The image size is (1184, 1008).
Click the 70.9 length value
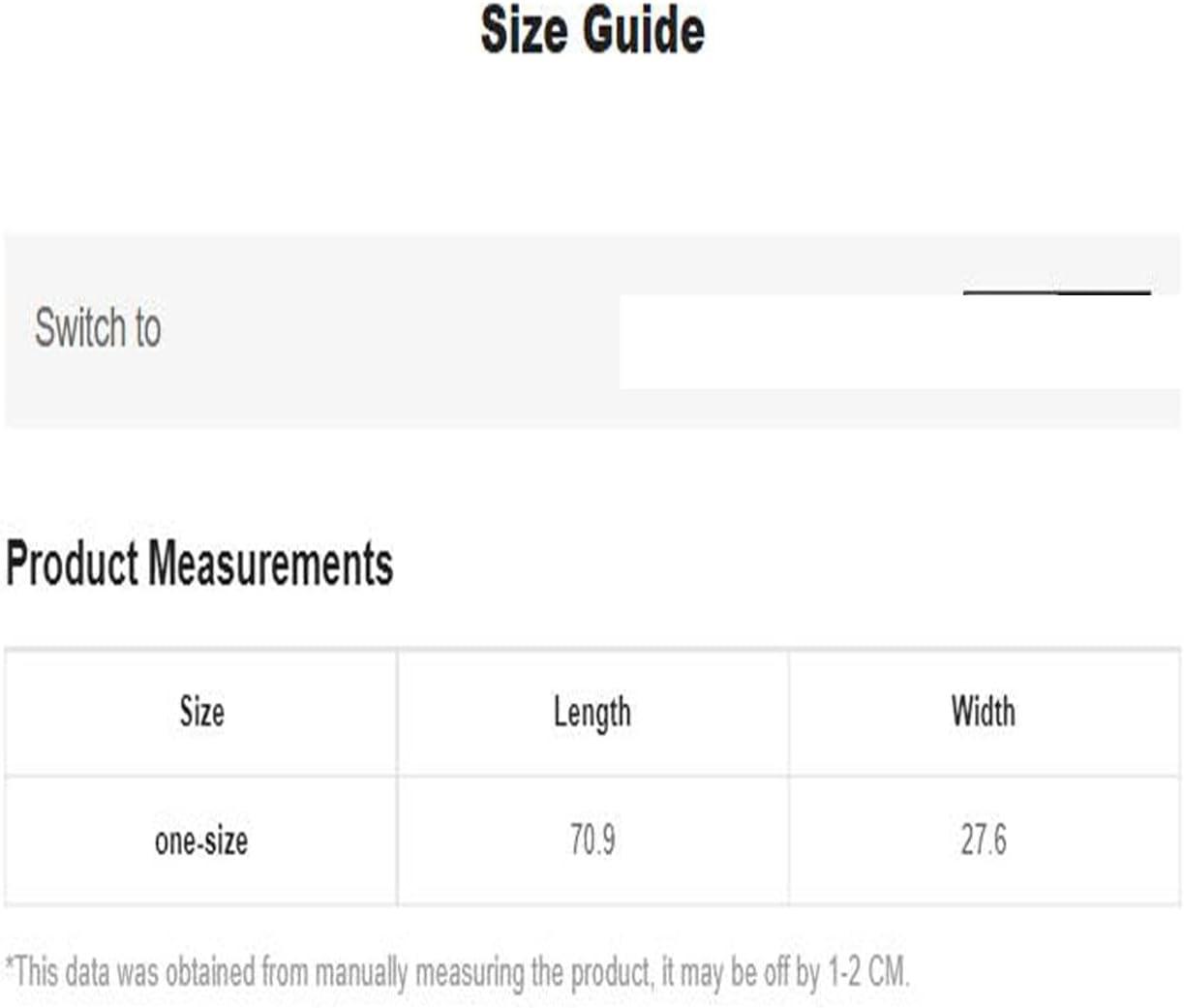592,840
